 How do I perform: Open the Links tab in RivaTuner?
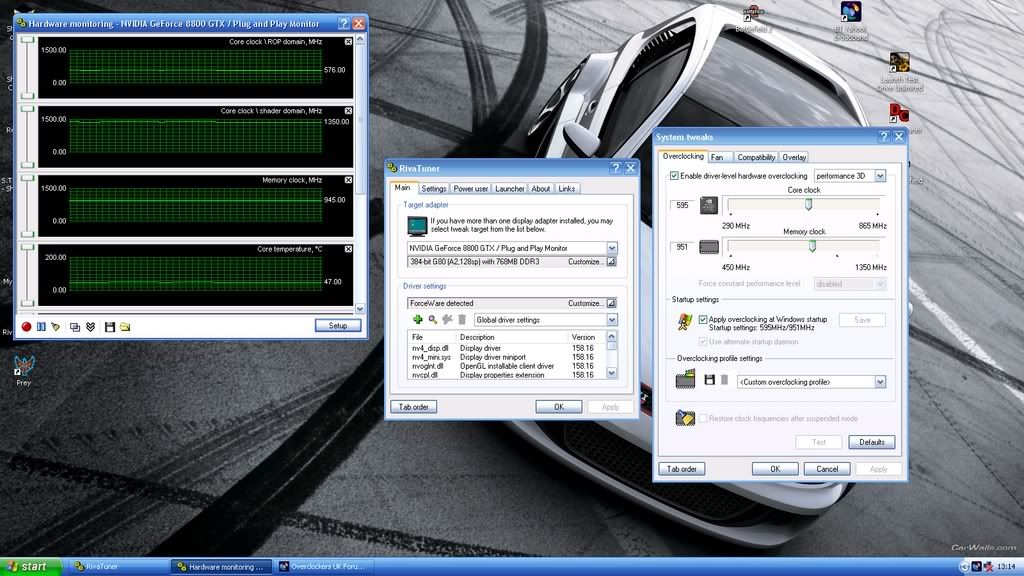click(567, 189)
